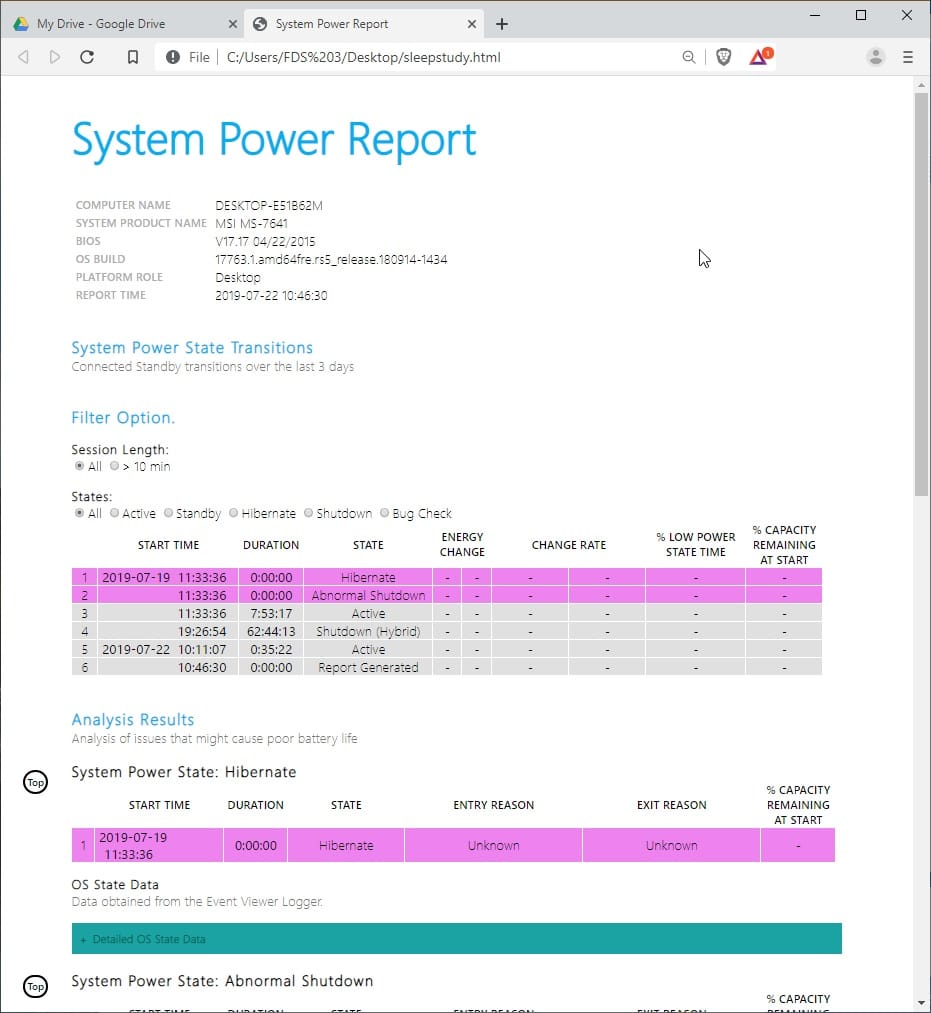Click the scrollbar down arrow

click(x=921, y=1003)
